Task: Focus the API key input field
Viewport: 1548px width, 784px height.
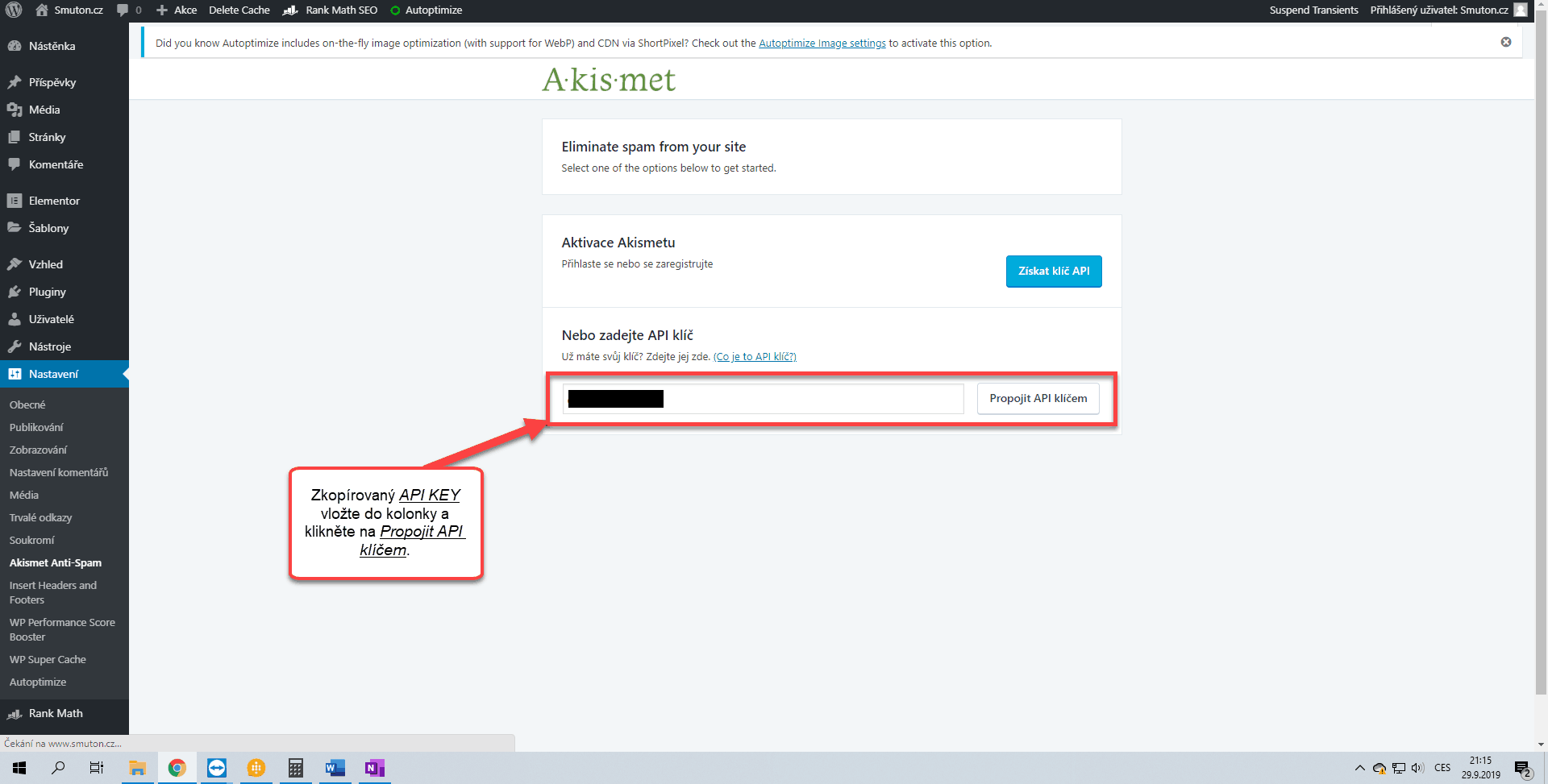Action: pos(763,399)
